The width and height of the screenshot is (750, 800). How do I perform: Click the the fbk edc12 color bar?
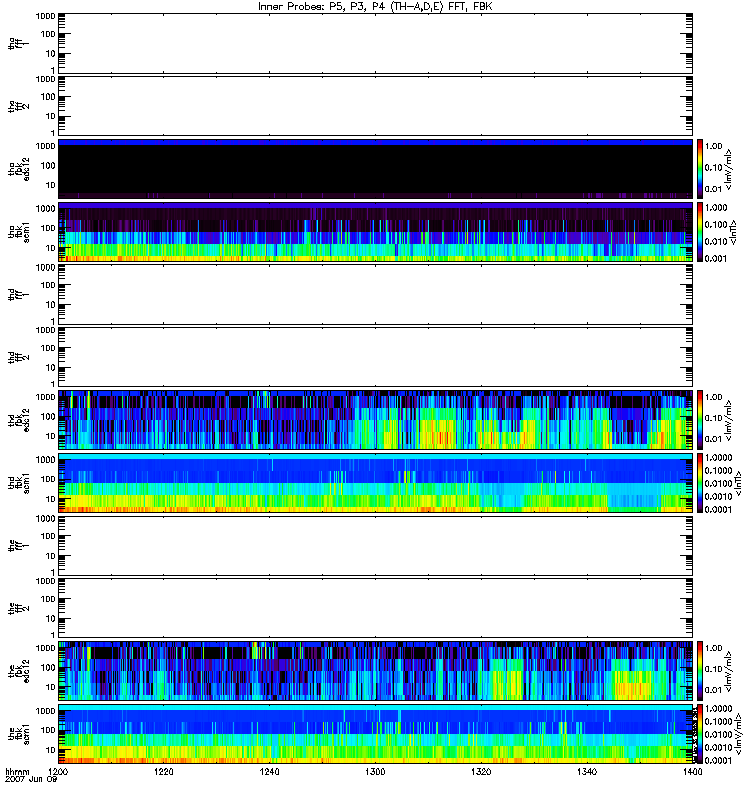(700, 671)
